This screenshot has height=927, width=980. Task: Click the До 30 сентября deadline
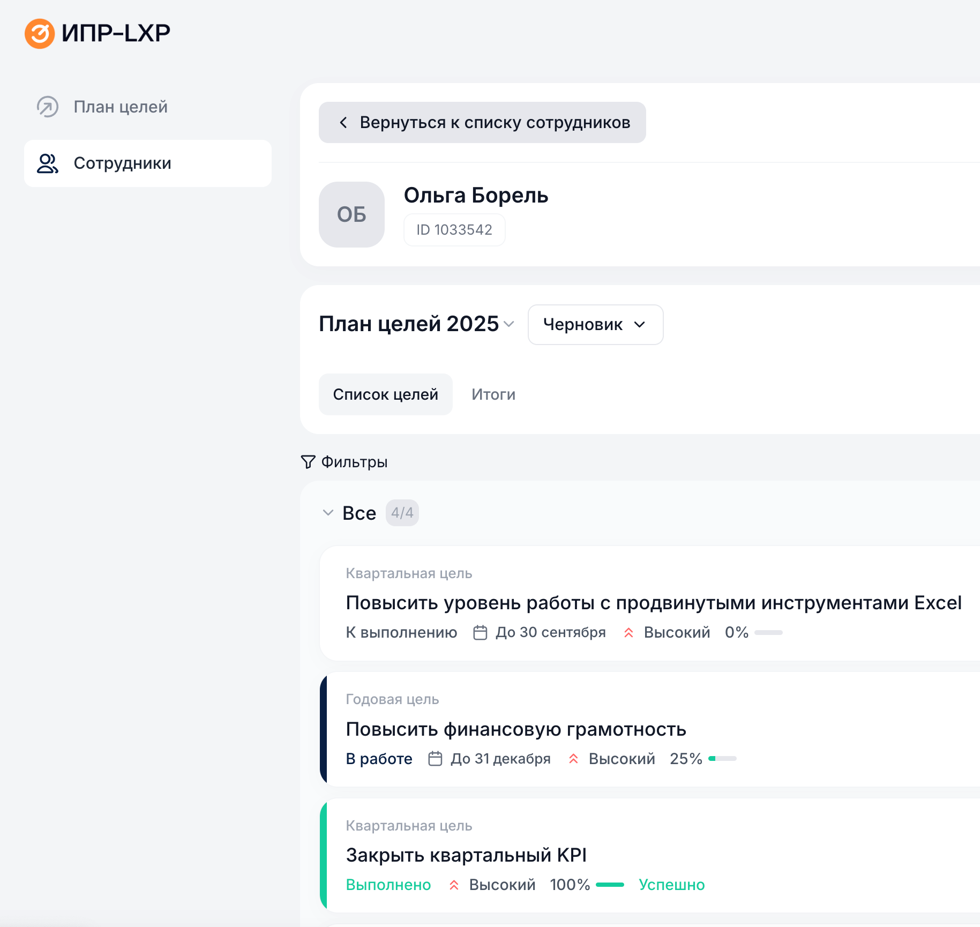[x=551, y=633]
